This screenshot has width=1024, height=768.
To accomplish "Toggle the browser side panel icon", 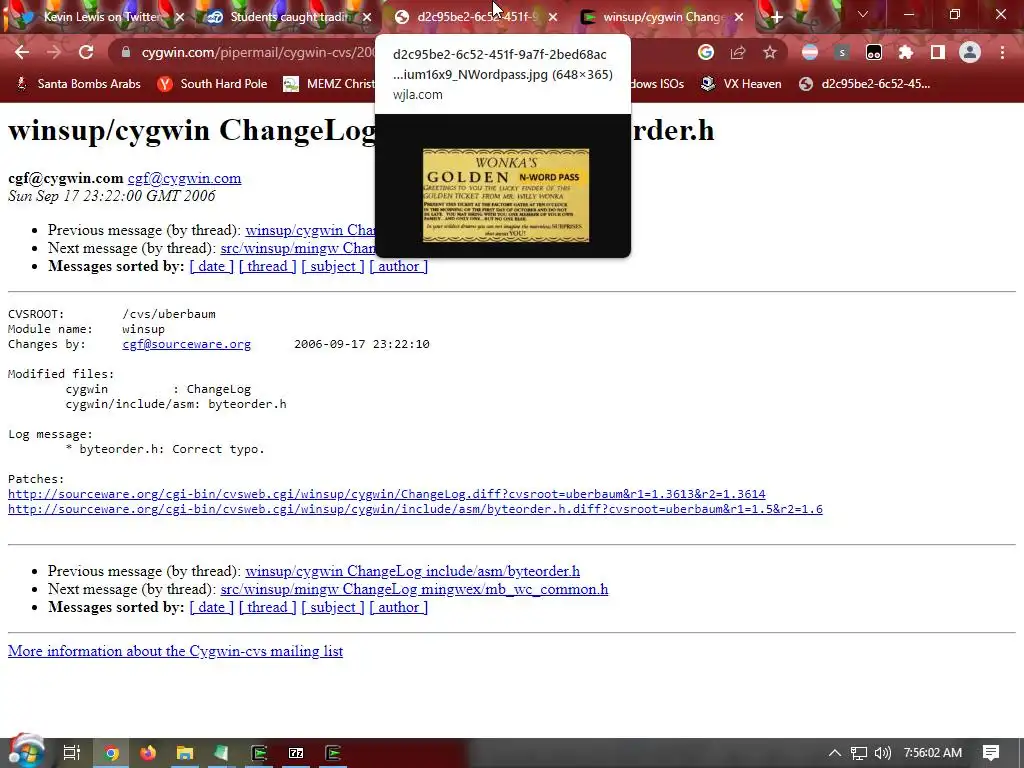I will pyautogui.click(x=938, y=52).
